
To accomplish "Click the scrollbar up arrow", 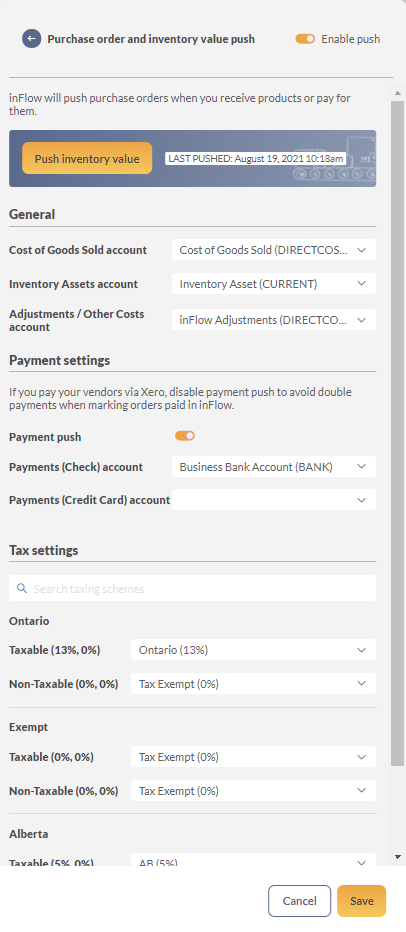I will pos(398,93).
